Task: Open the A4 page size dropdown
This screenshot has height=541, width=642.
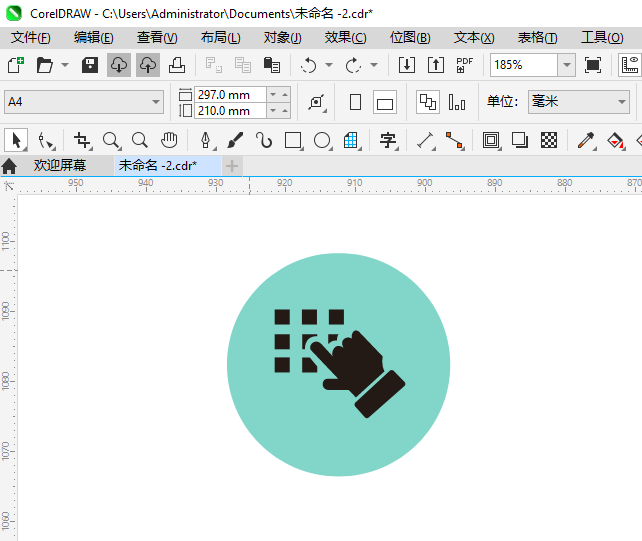Action: coord(84,102)
